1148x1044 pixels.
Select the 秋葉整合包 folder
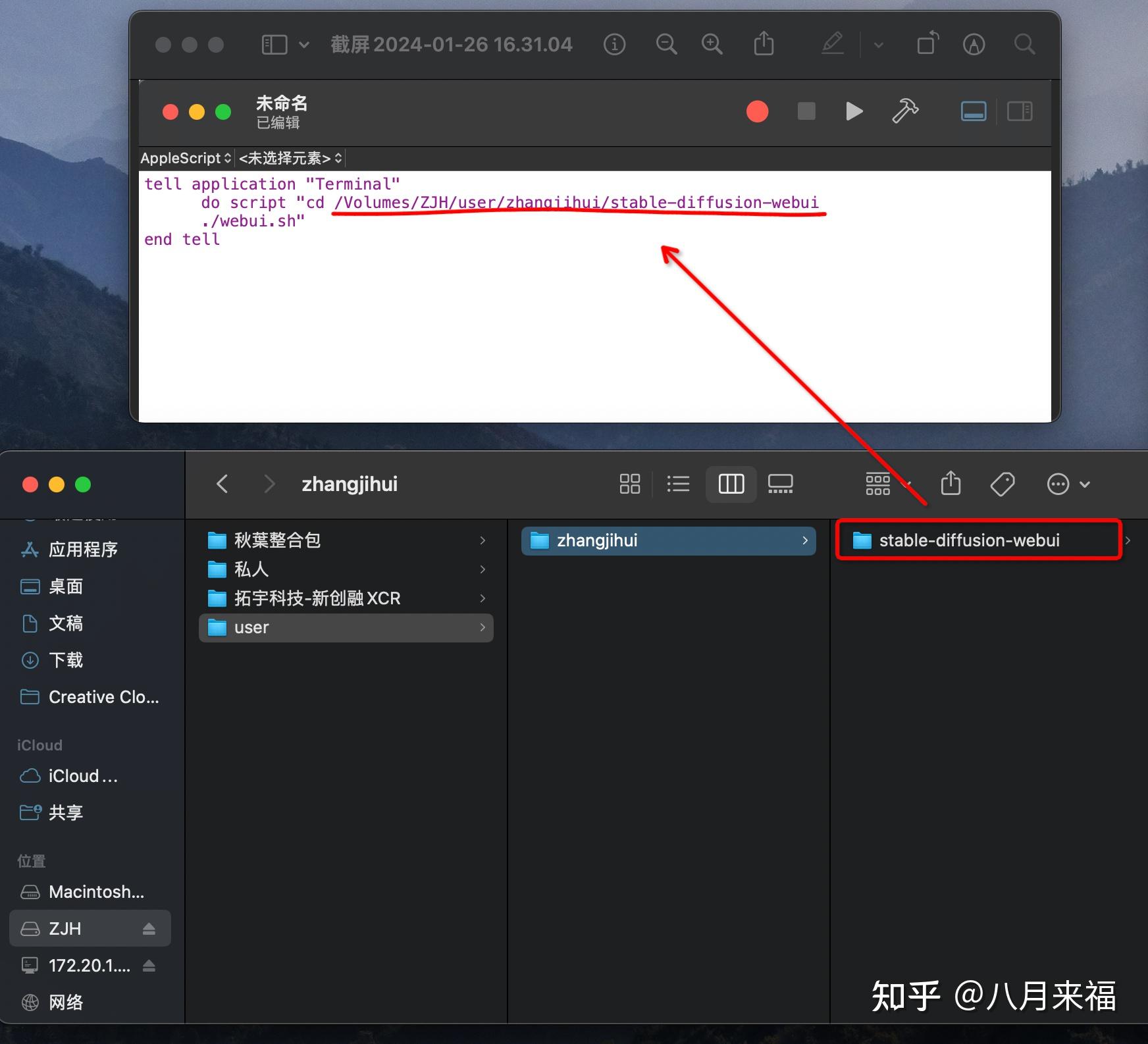click(346, 540)
